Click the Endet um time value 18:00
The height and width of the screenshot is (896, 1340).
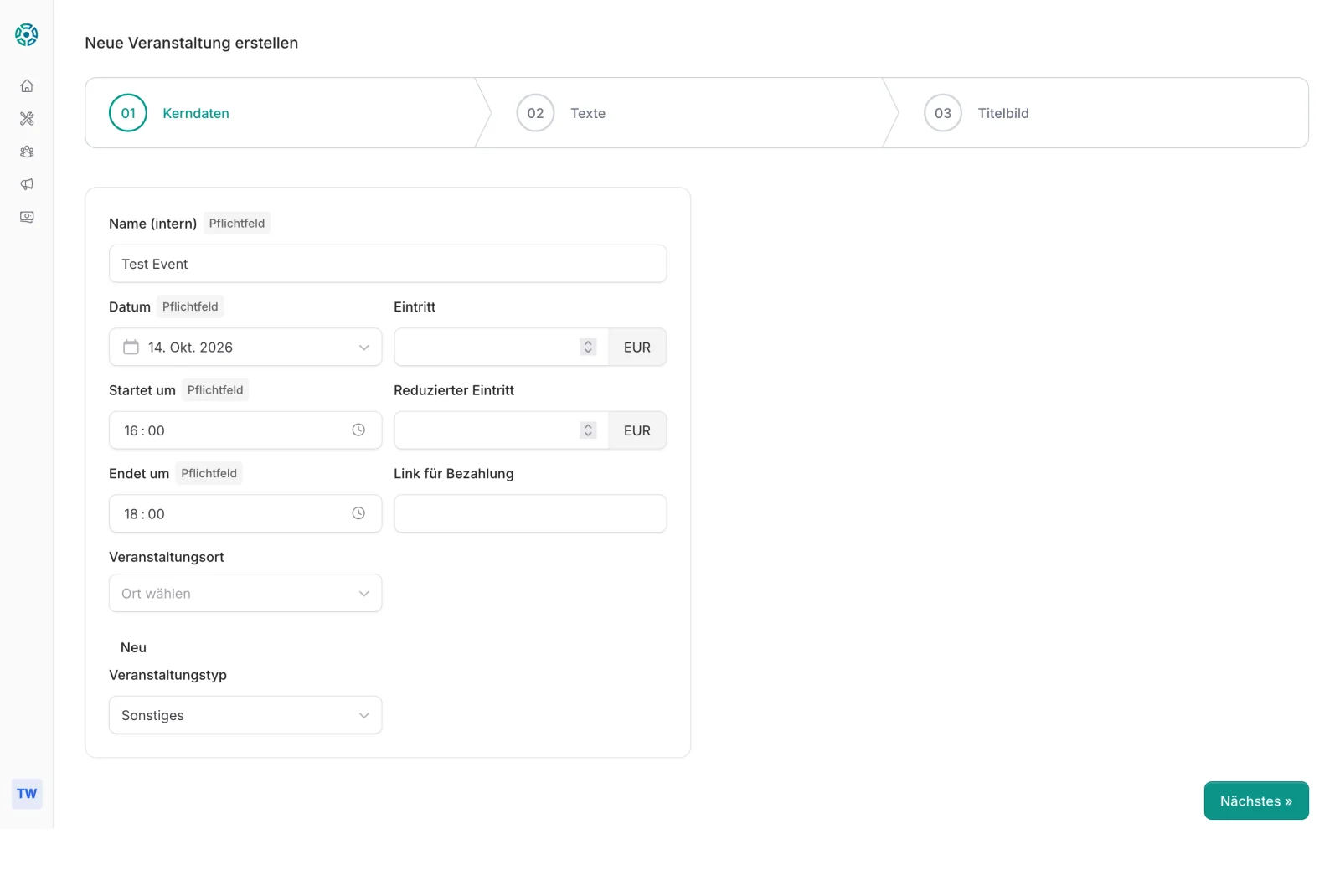[x=145, y=514]
